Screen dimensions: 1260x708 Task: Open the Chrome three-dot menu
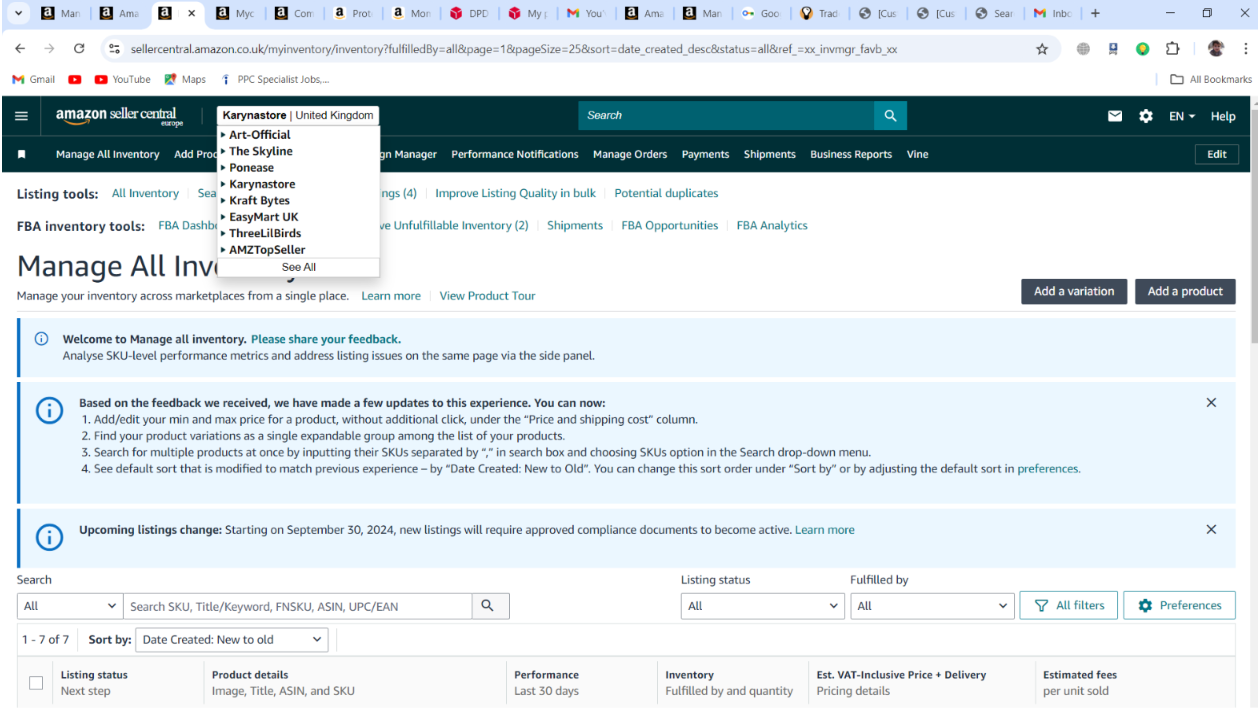[x=1245, y=49]
